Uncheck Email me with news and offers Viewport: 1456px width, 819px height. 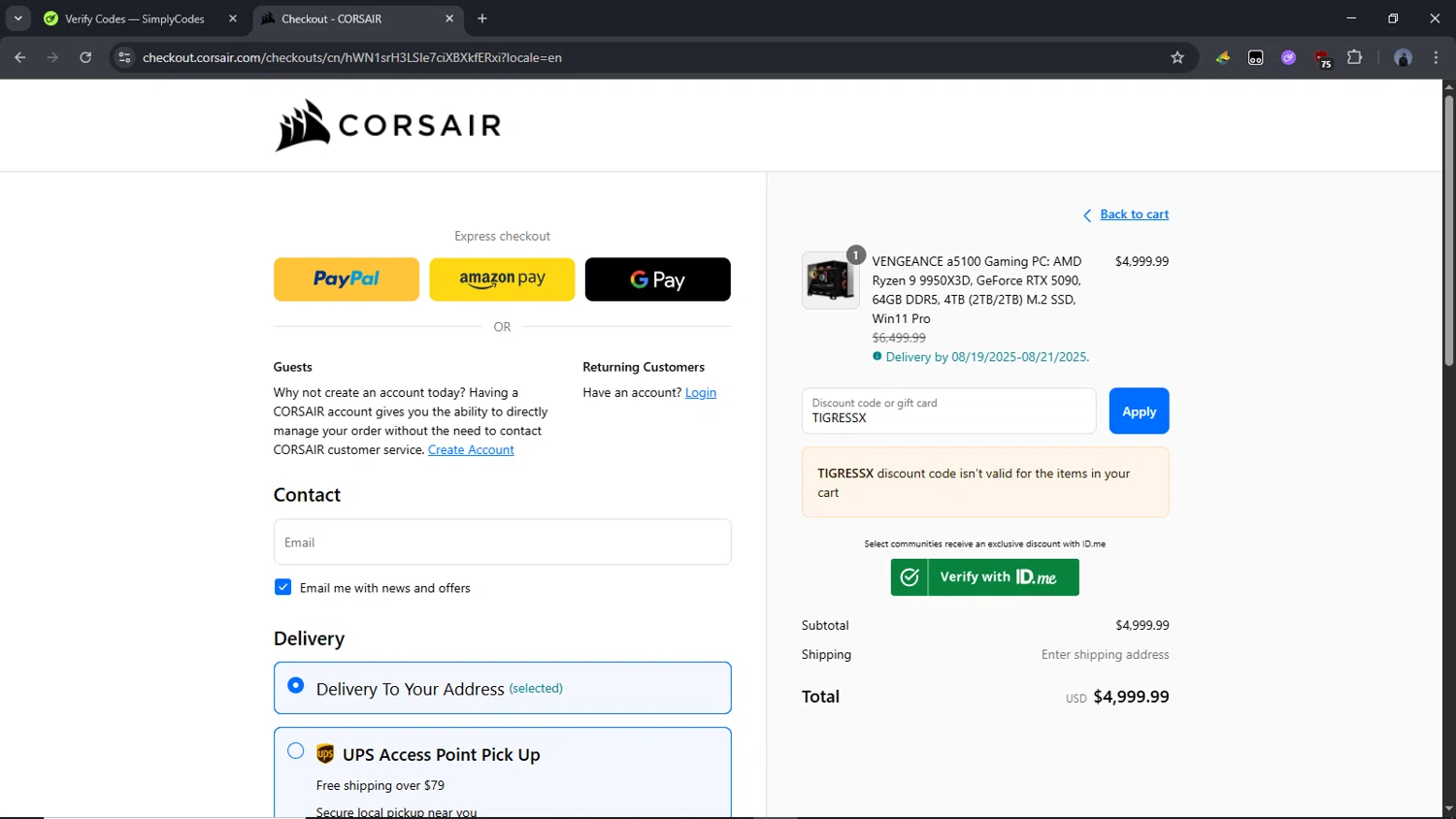282,587
